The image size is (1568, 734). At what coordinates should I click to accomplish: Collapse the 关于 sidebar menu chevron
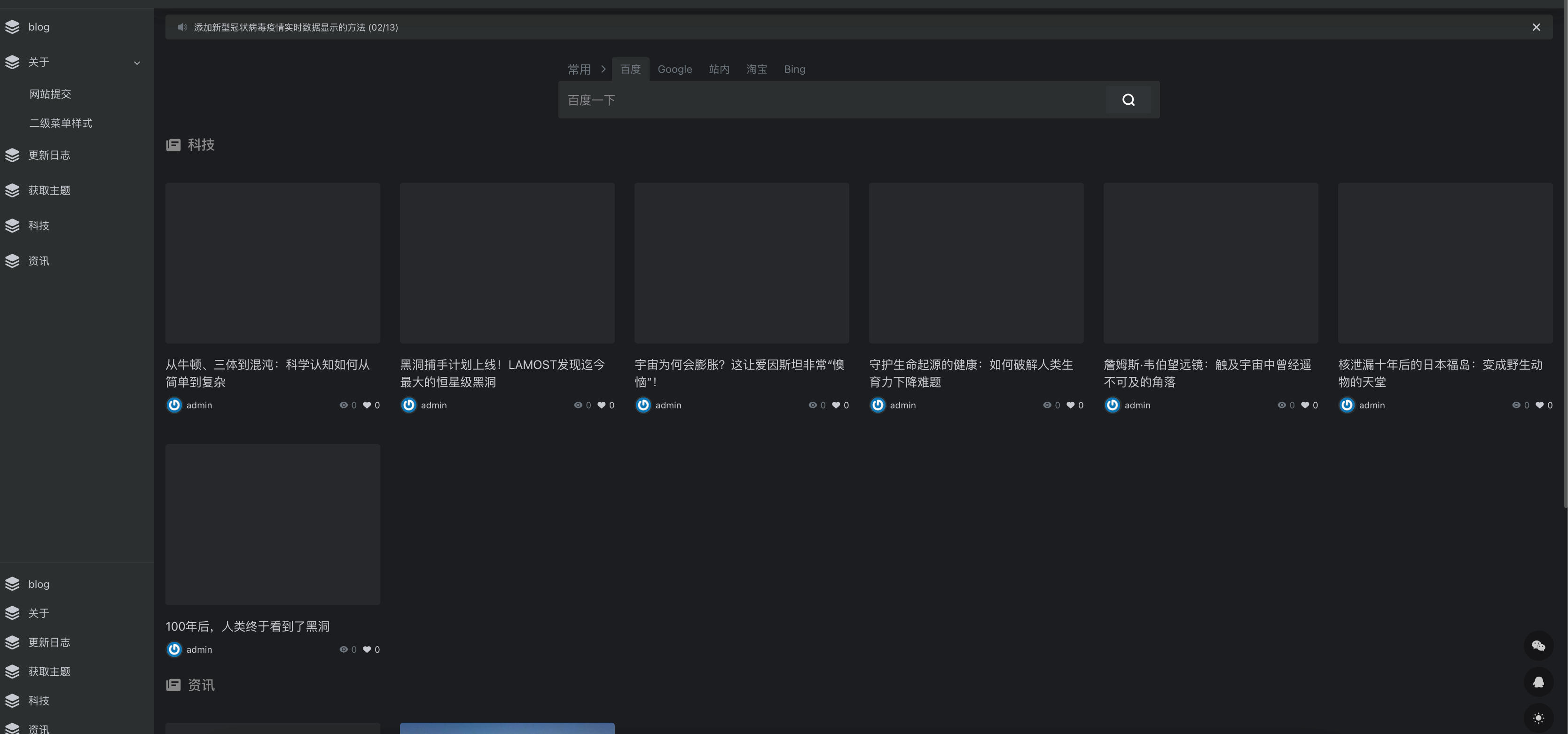(x=137, y=62)
